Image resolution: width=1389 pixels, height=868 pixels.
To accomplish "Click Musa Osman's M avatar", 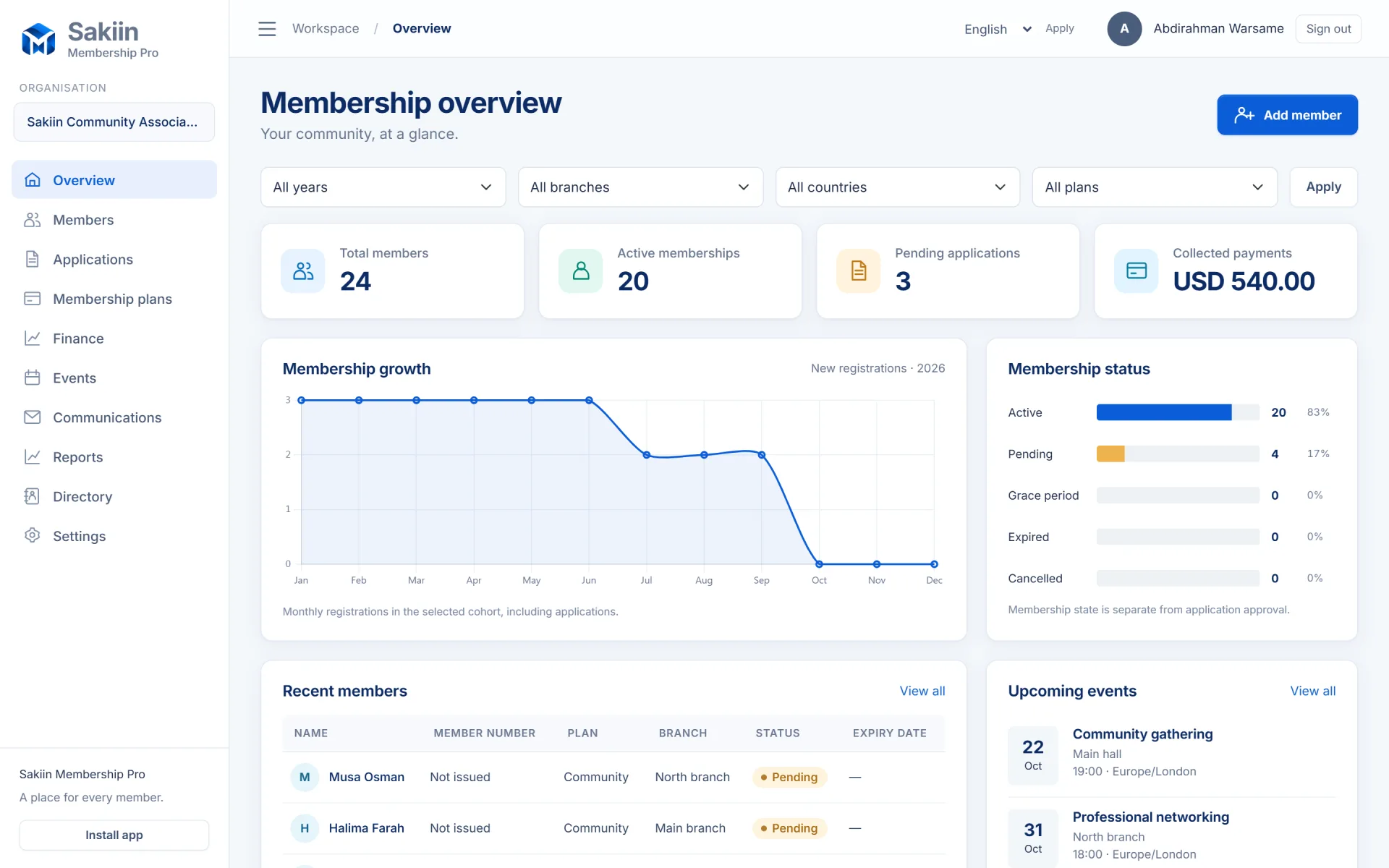I will [305, 777].
